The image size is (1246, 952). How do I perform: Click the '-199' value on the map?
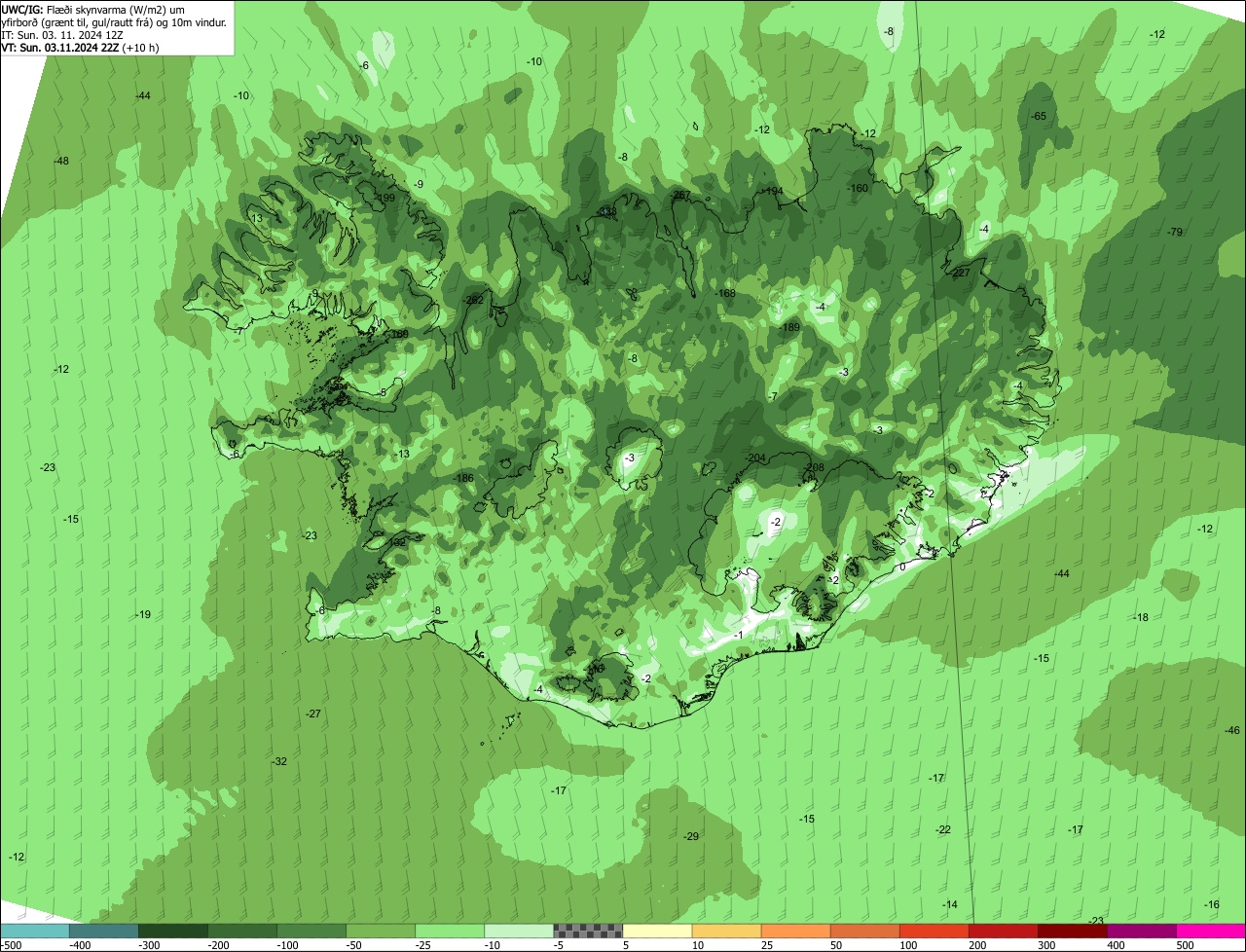(385, 198)
